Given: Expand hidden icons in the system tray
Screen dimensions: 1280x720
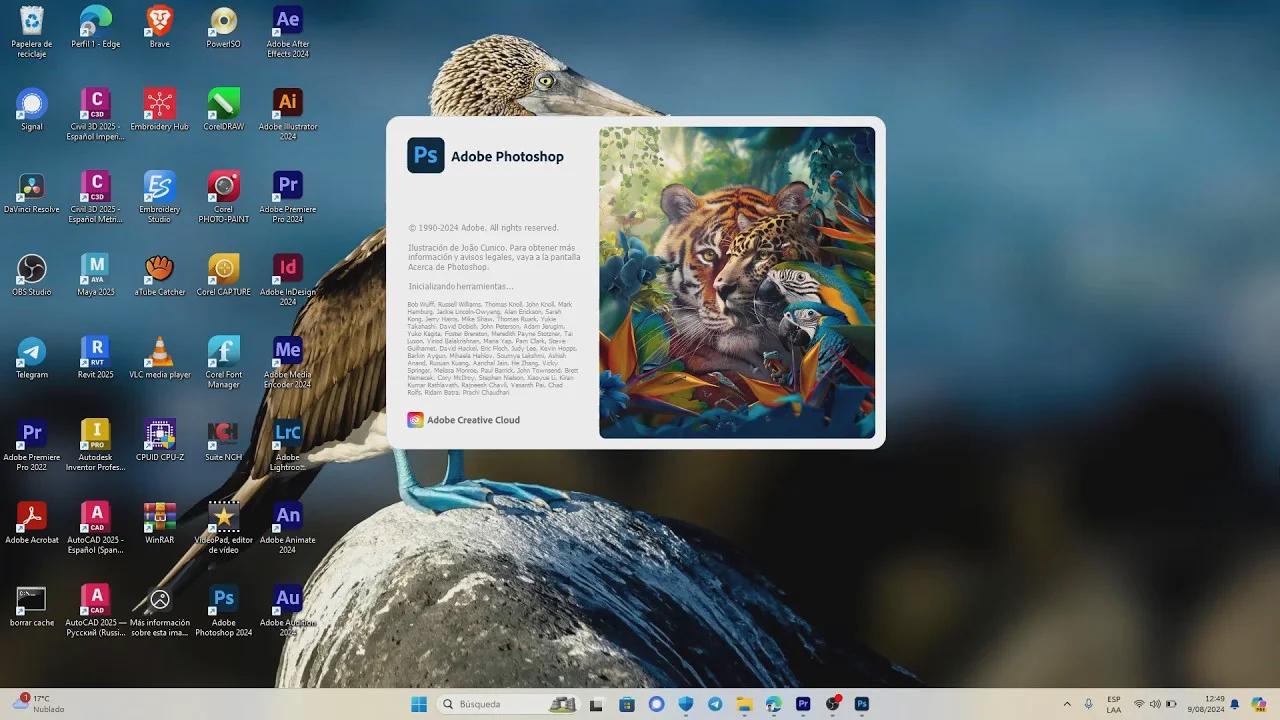Looking at the screenshot, I should coord(1069,704).
